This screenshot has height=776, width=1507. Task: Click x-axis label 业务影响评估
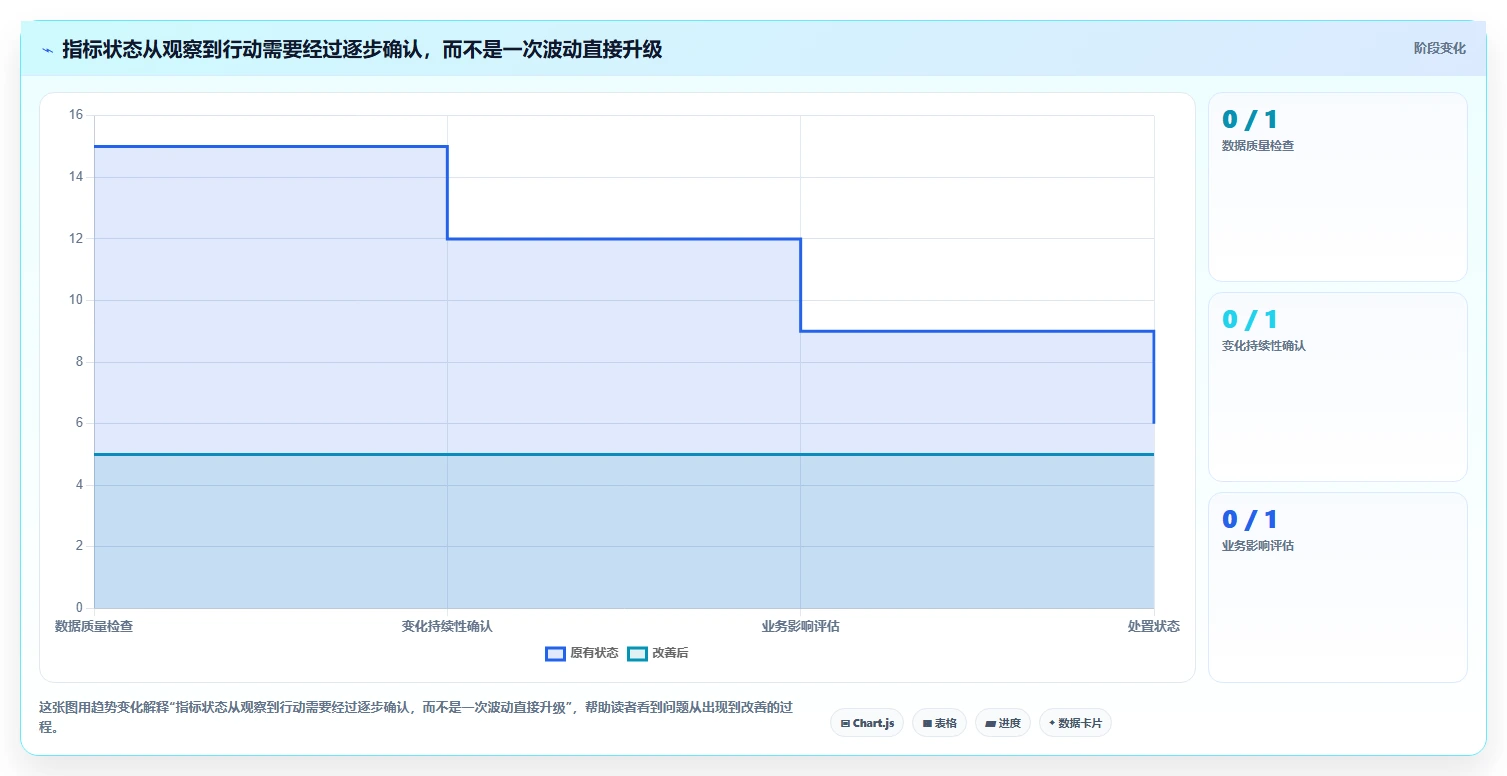800,627
